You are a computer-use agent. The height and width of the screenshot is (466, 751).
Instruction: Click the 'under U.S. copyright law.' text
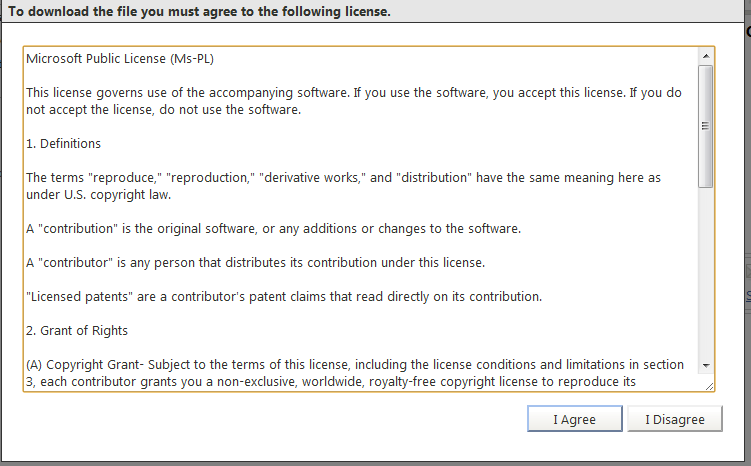pos(98,195)
